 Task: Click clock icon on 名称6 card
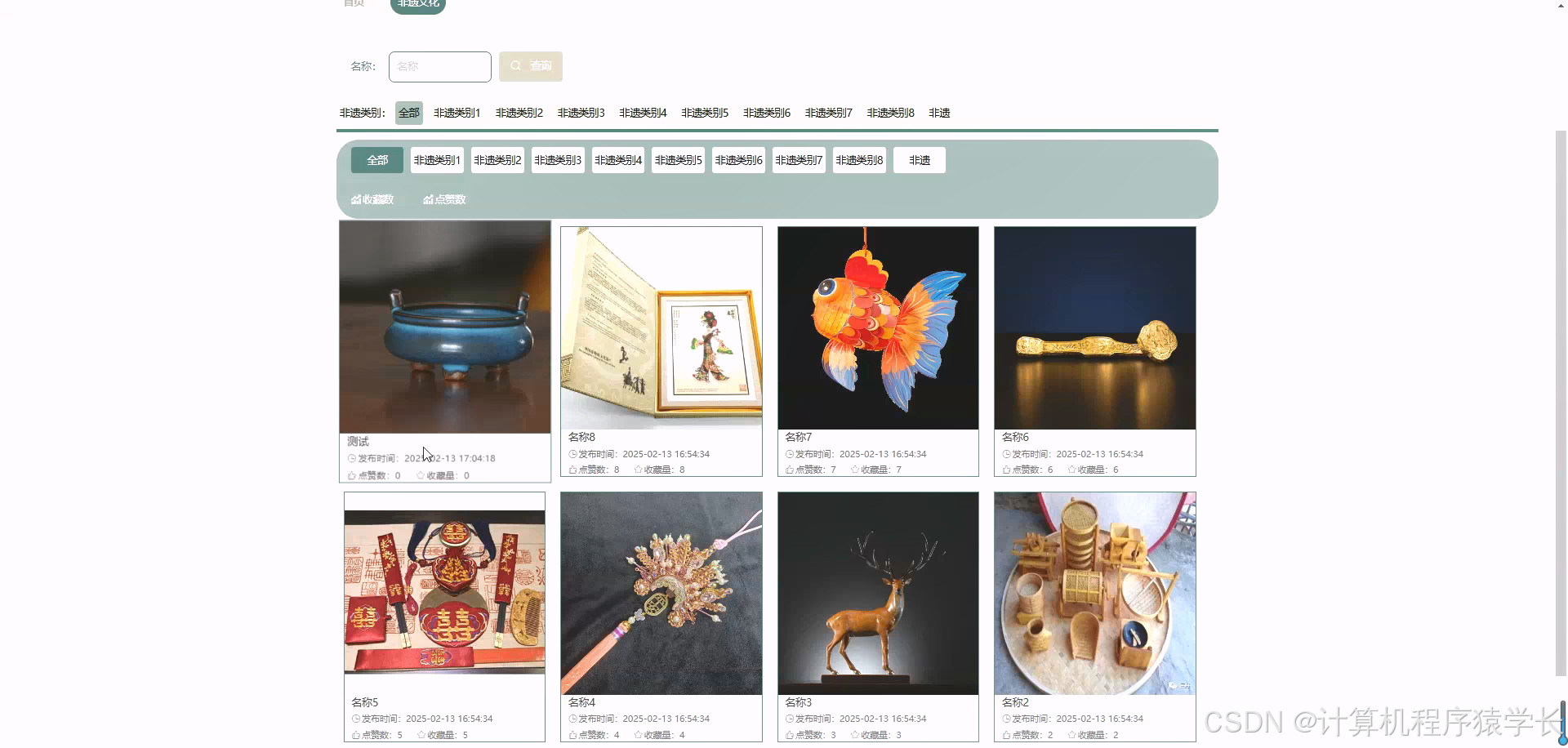(x=1006, y=454)
